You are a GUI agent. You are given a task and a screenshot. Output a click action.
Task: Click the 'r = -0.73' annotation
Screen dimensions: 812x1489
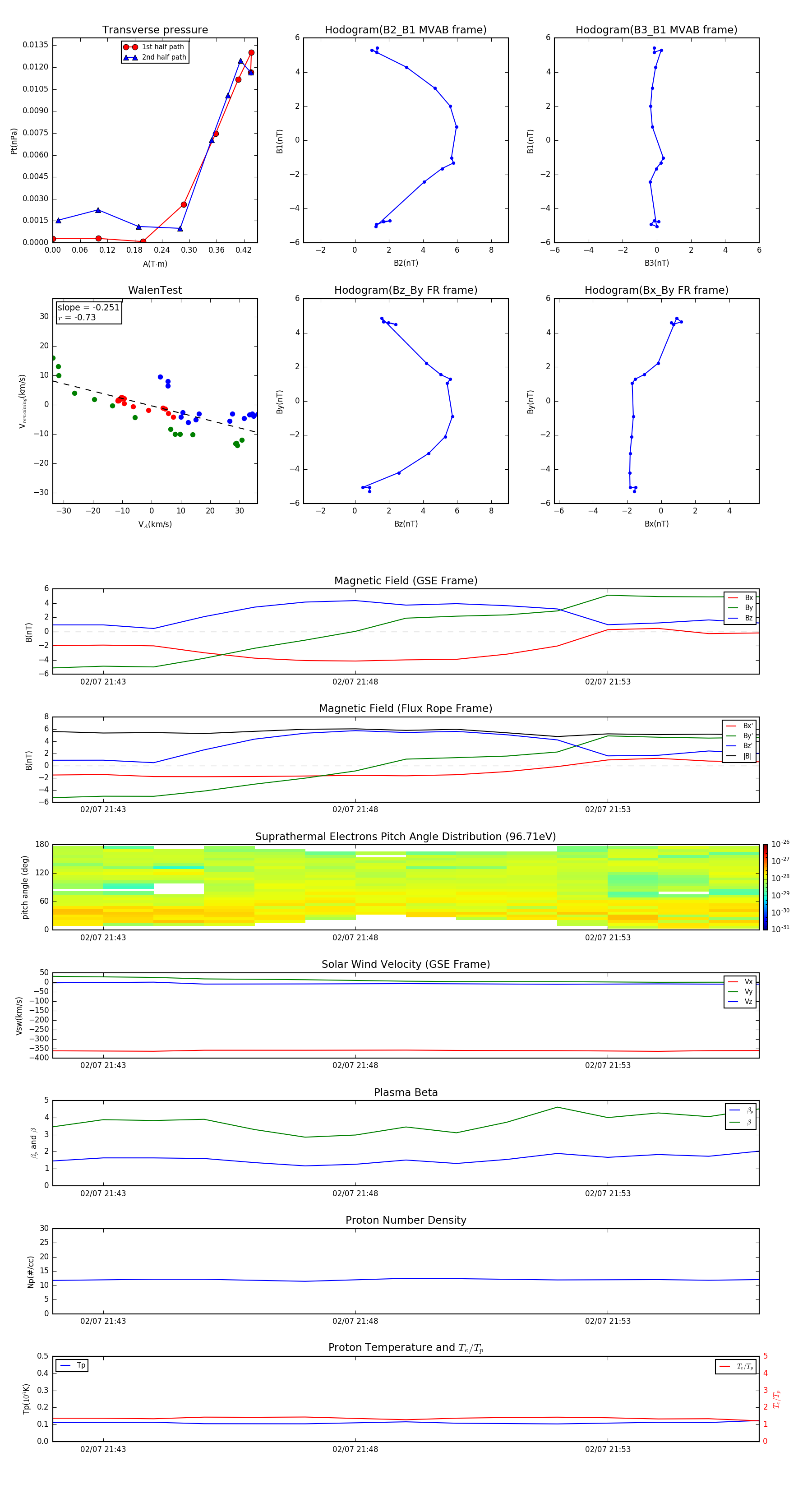pyautogui.click(x=77, y=317)
